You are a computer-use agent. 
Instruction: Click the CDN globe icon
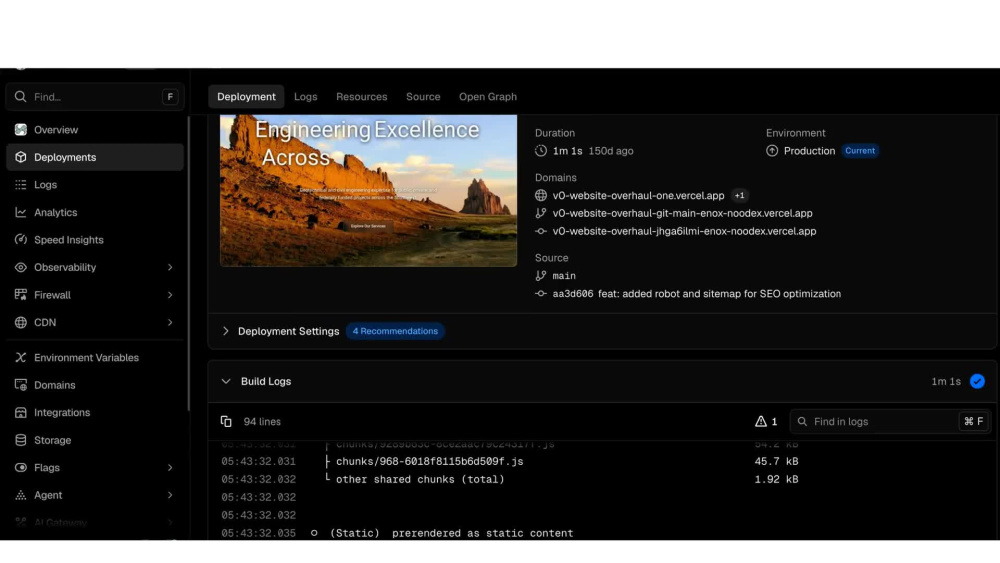click(x=20, y=322)
